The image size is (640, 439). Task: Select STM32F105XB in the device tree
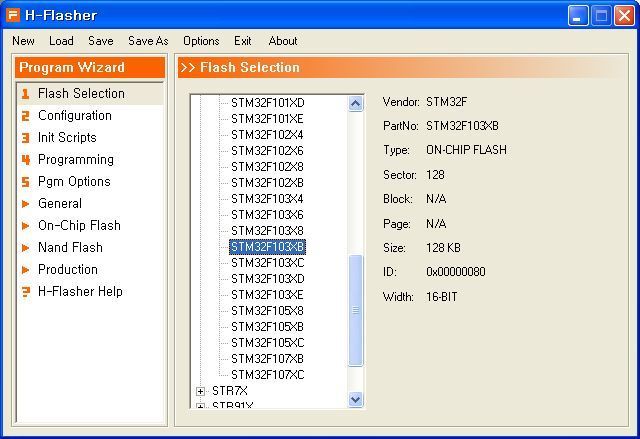tap(267, 327)
